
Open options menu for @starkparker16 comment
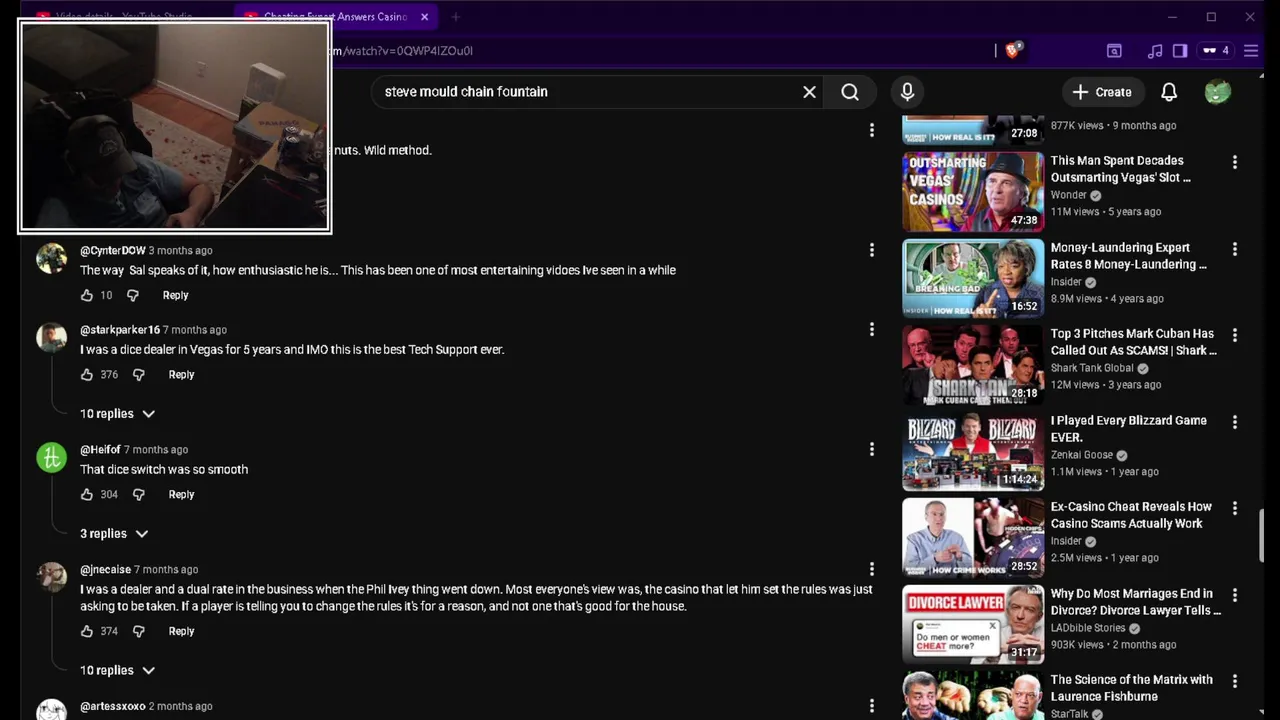[871, 329]
